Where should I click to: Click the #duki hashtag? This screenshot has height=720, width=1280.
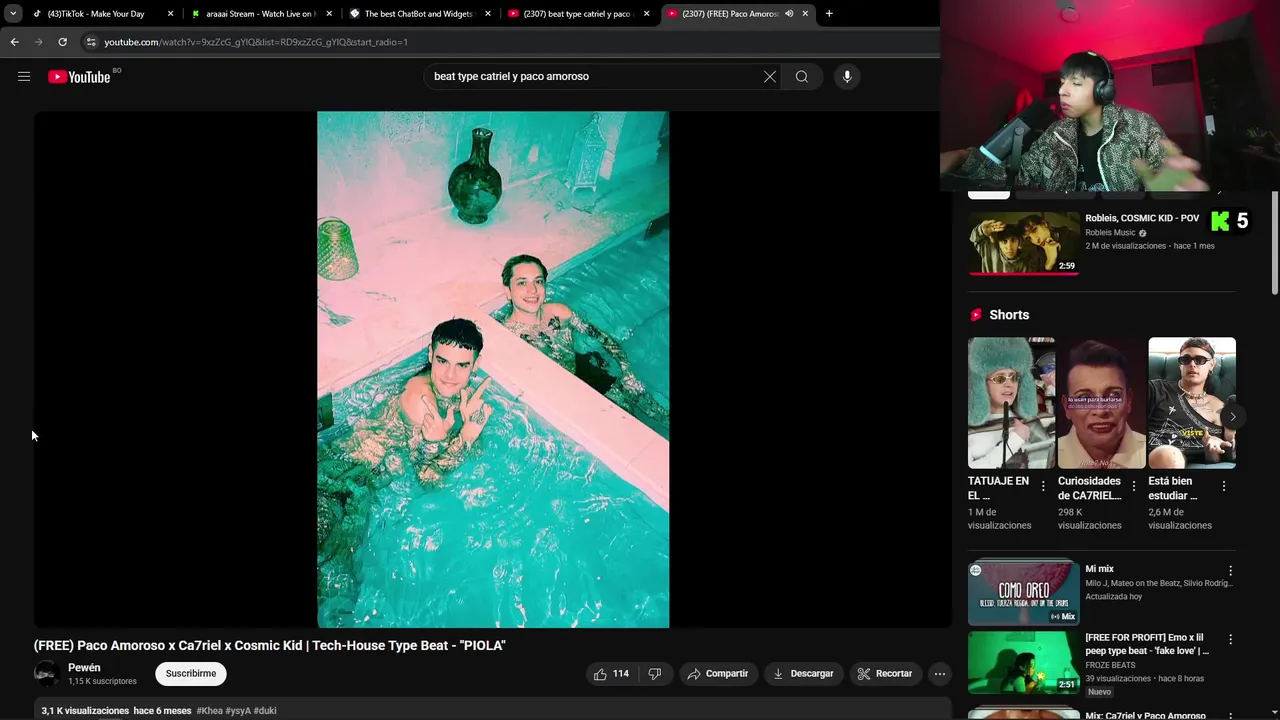click(x=265, y=711)
